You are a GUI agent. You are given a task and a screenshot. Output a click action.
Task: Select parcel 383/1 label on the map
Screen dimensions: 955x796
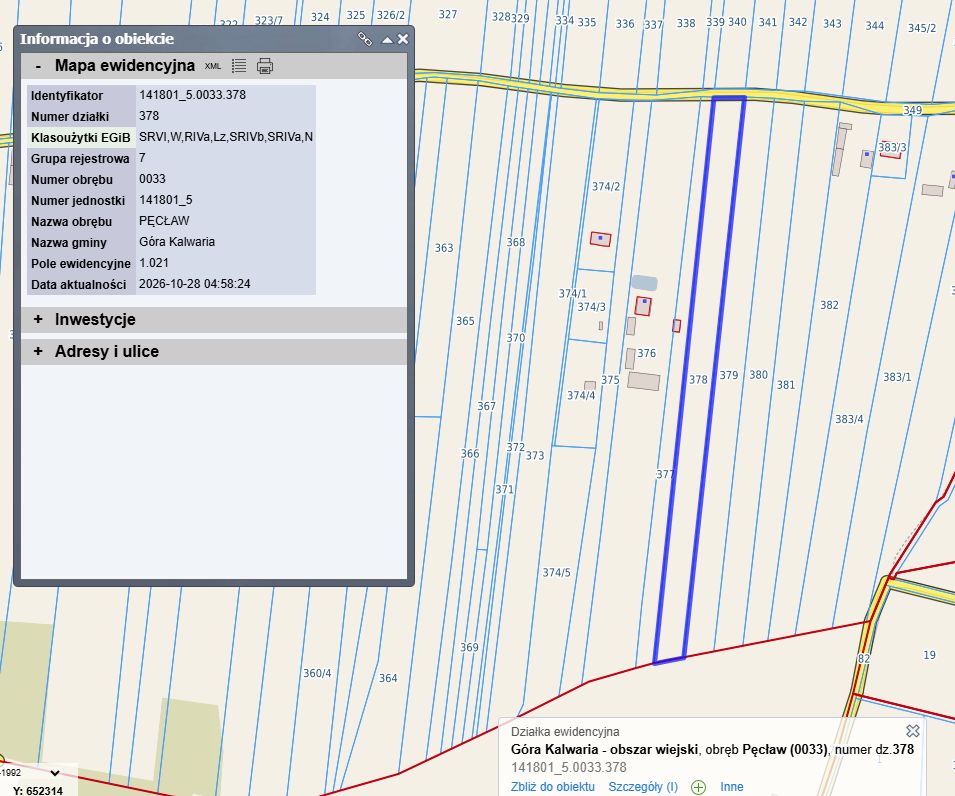(x=897, y=377)
